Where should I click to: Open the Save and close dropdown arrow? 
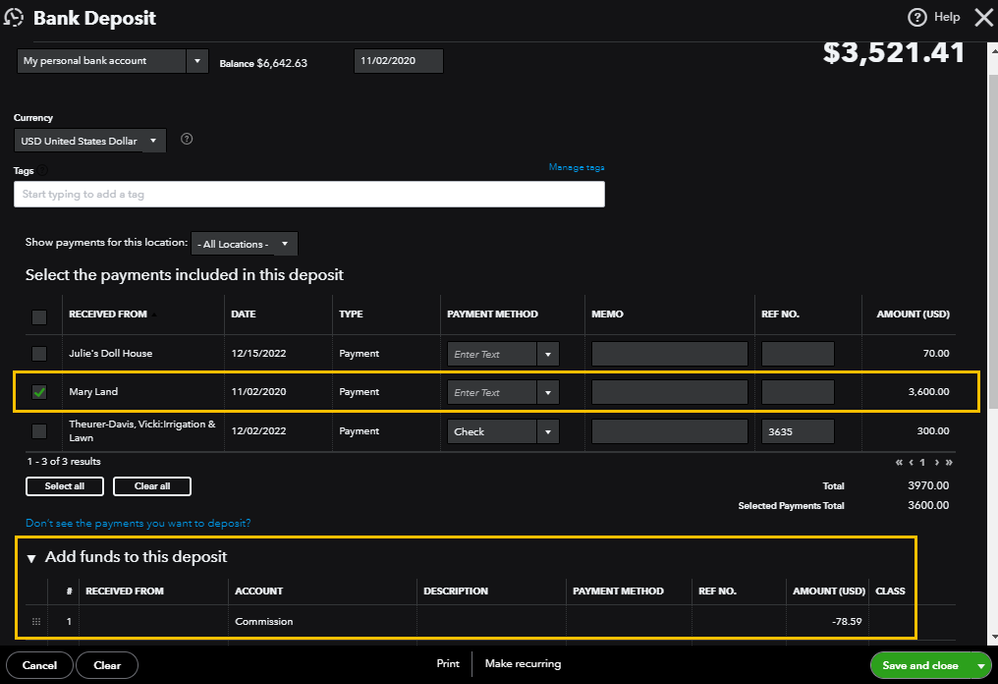pyautogui.click(x=981, y=666)
